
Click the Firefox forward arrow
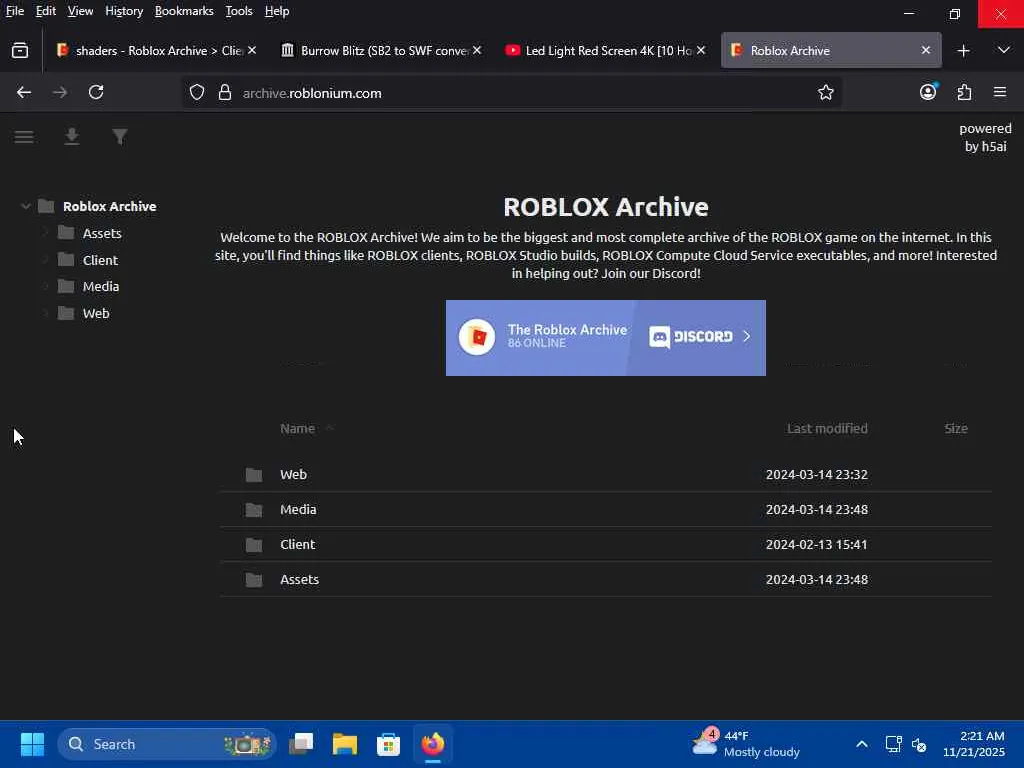click(60, 93)
